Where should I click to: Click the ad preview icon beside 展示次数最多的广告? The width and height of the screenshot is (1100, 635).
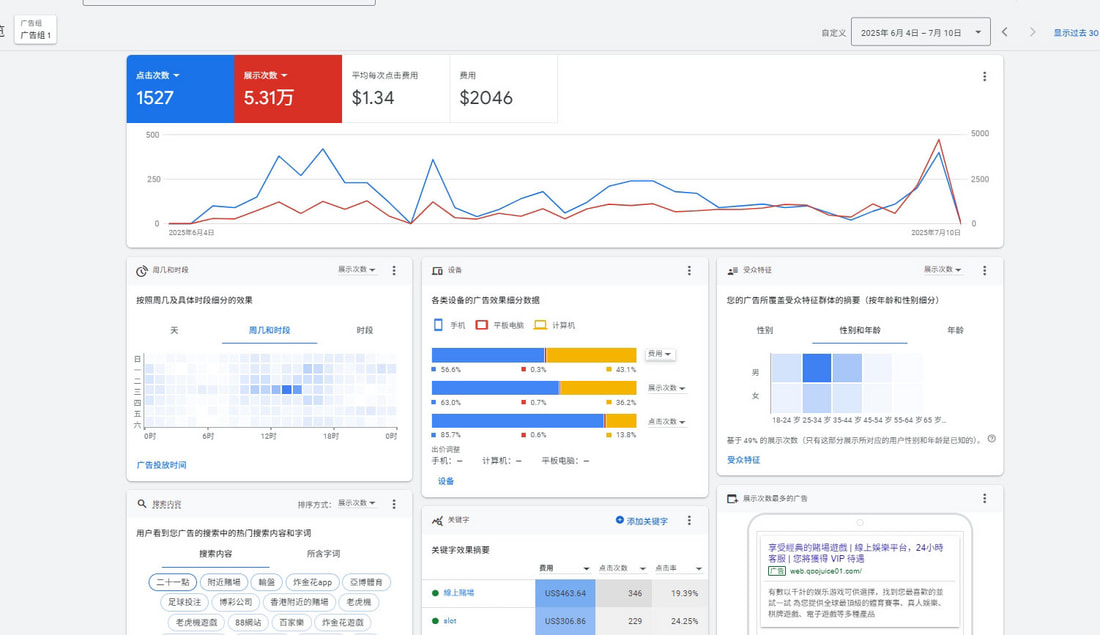coord(732,498)
